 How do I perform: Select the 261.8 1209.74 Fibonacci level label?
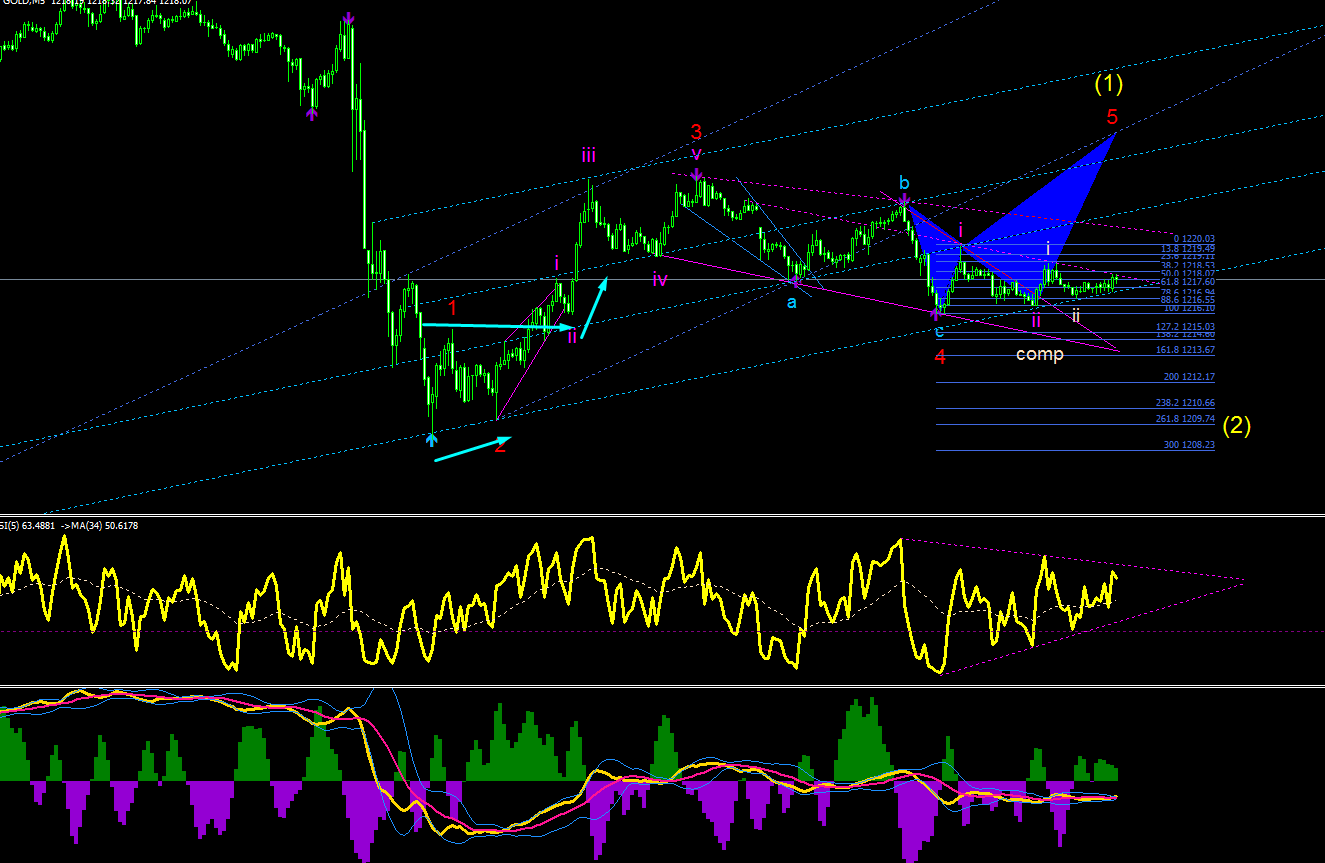pos(1186,419)
